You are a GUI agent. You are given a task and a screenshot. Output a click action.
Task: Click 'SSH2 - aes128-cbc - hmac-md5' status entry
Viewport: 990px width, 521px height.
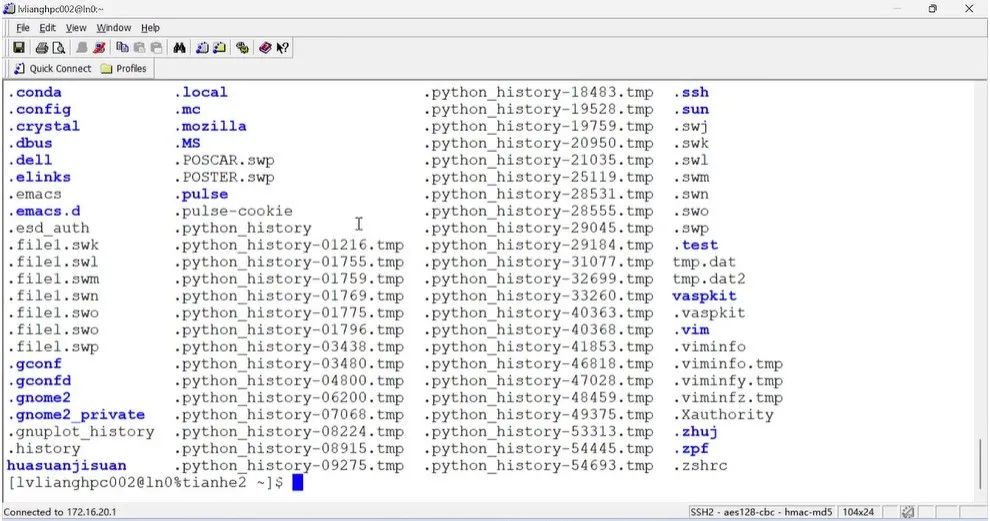pos(761,512)
